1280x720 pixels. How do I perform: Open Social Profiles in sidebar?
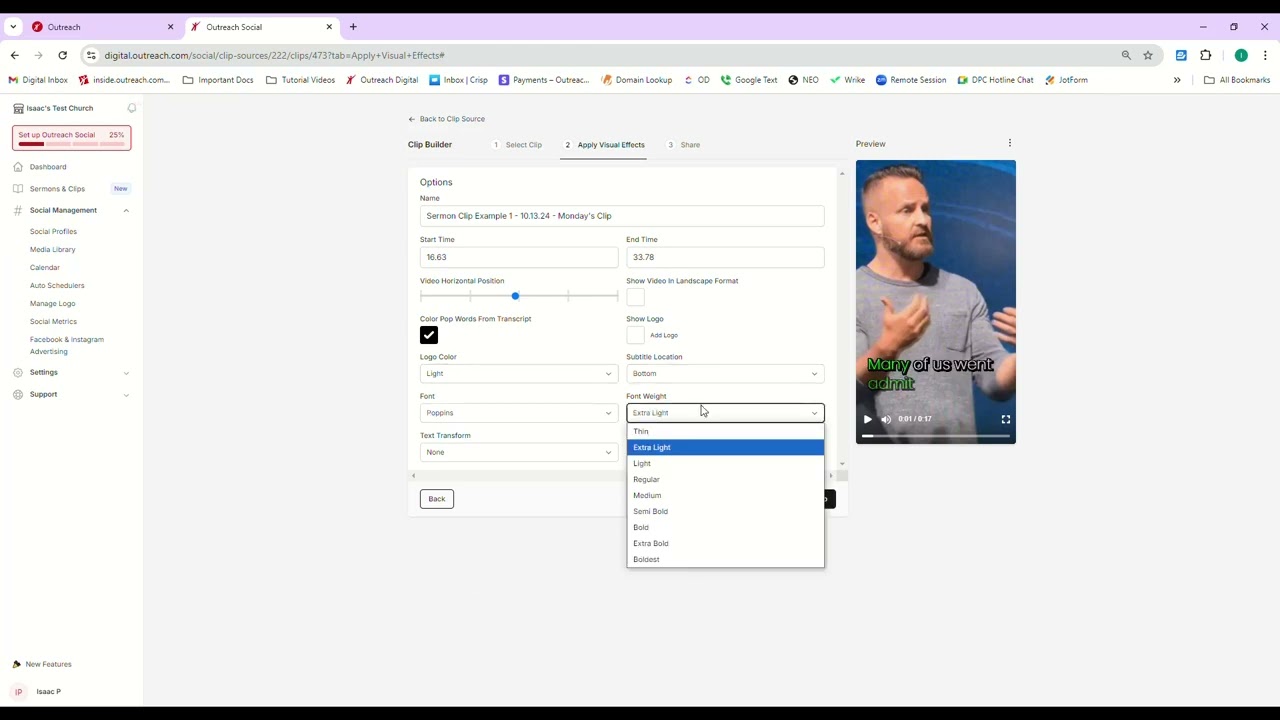click(53, 231)
